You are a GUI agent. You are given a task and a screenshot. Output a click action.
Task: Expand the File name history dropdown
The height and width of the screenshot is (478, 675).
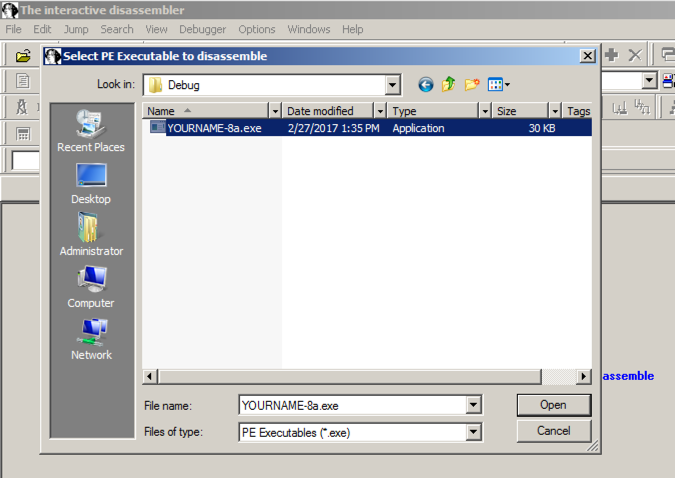coord(473,405)
